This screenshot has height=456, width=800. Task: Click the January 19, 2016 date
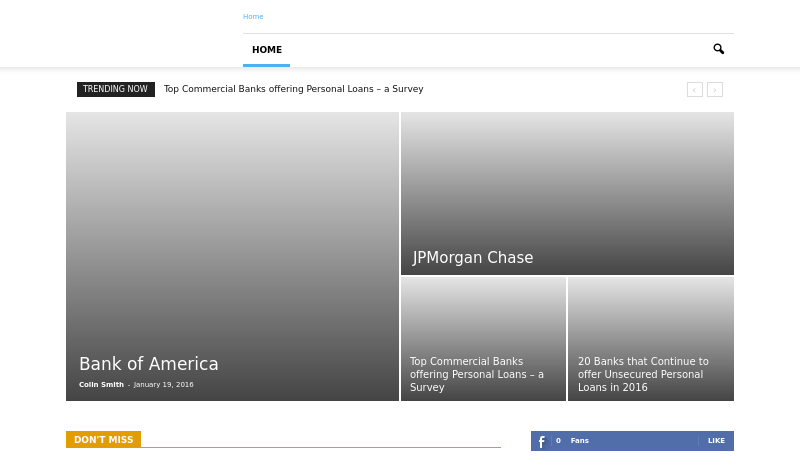tap(163, 385)
